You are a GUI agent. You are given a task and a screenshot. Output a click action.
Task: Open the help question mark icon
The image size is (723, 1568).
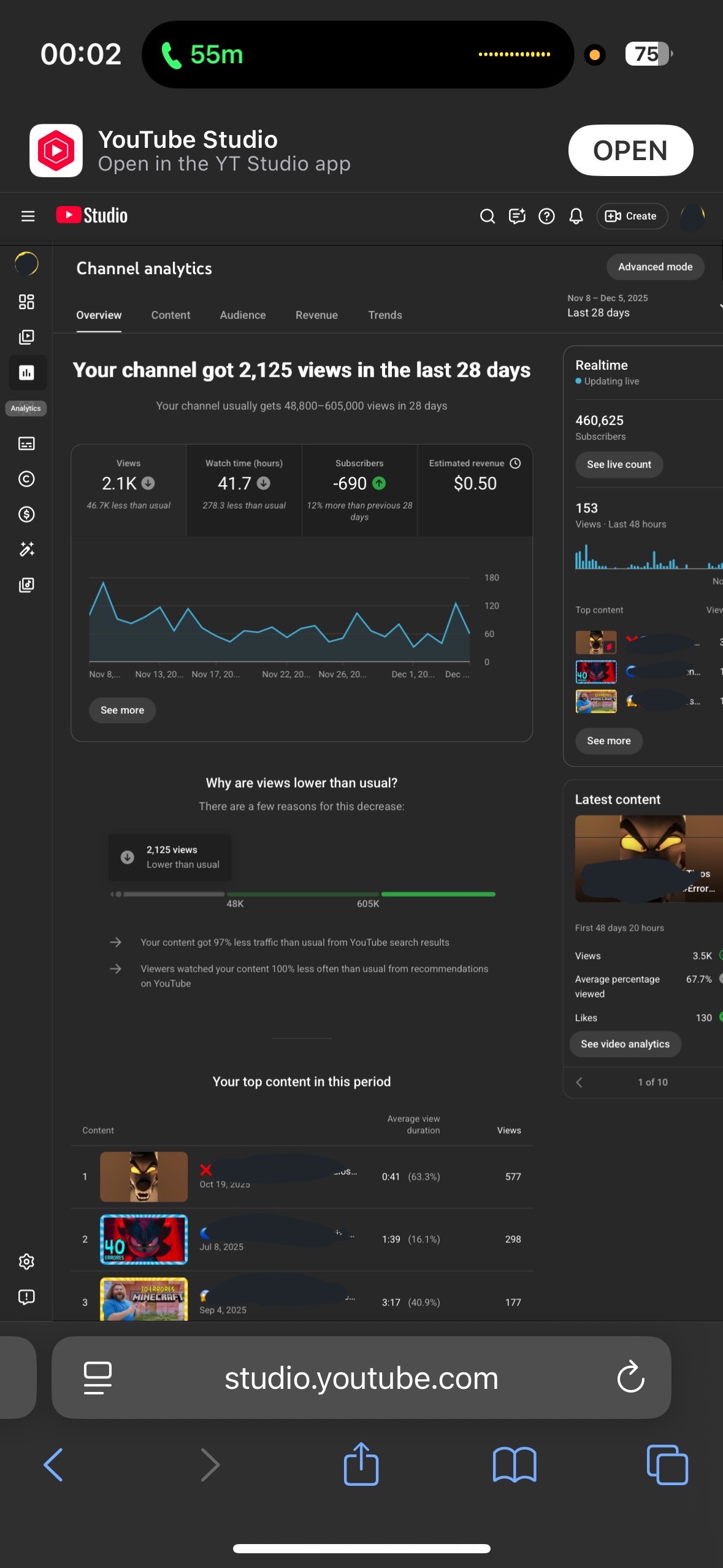click(x=546, y=216)
